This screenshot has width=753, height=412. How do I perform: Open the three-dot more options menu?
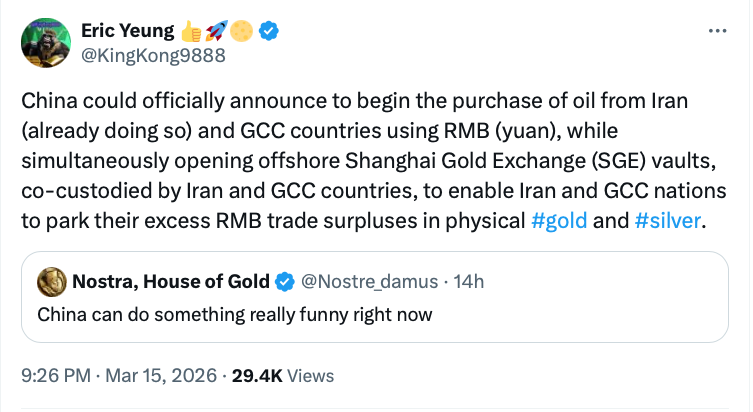pos(716,31)
